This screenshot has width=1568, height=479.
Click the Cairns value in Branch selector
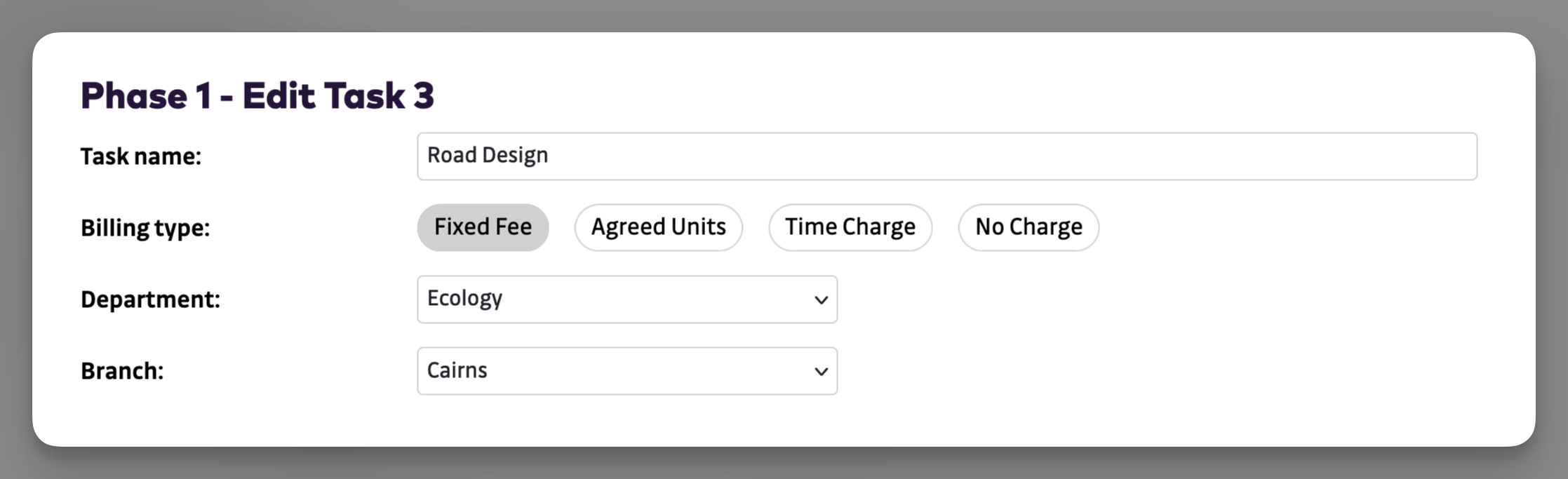pos(457,370)
